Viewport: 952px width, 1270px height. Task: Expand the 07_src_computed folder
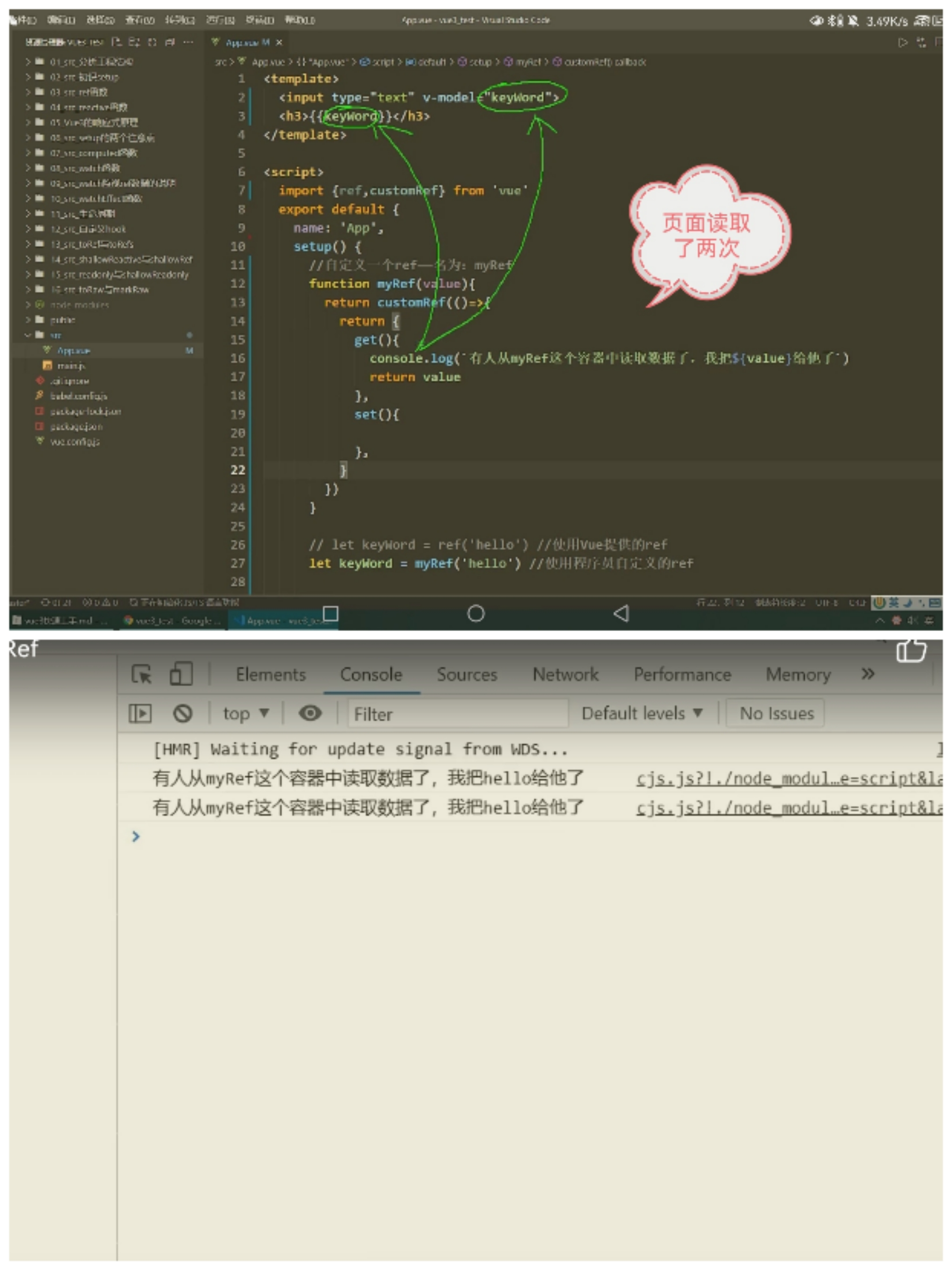(86, 153)
